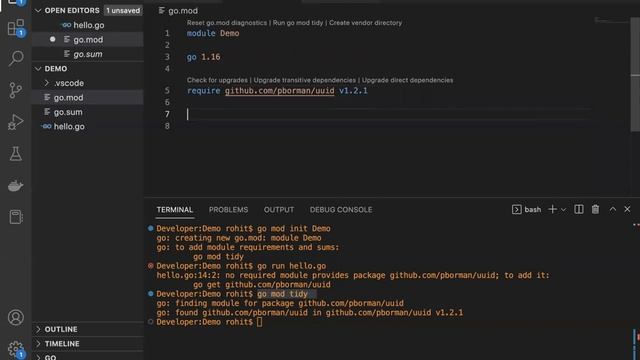Image resolution: width=640 pixels, height=360 pixels.
Task: Click 'go mod tidy' highlighted terminal command
Action: [282, 294]
